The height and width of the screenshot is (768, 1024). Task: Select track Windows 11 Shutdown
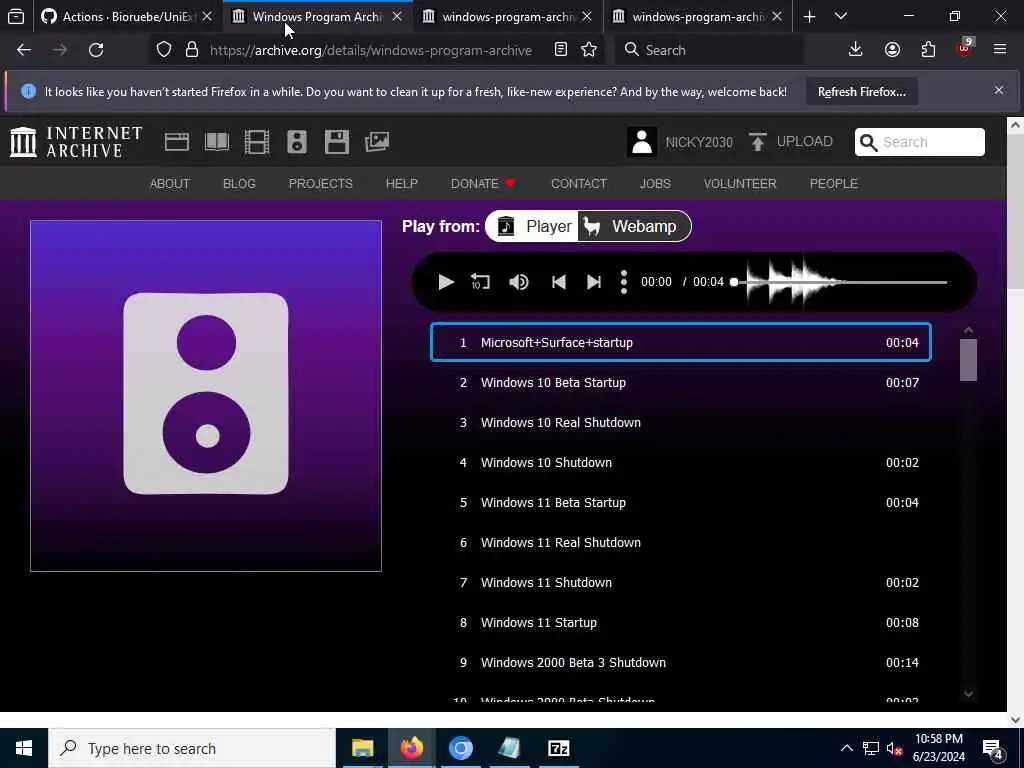click(x=680, y=583)
